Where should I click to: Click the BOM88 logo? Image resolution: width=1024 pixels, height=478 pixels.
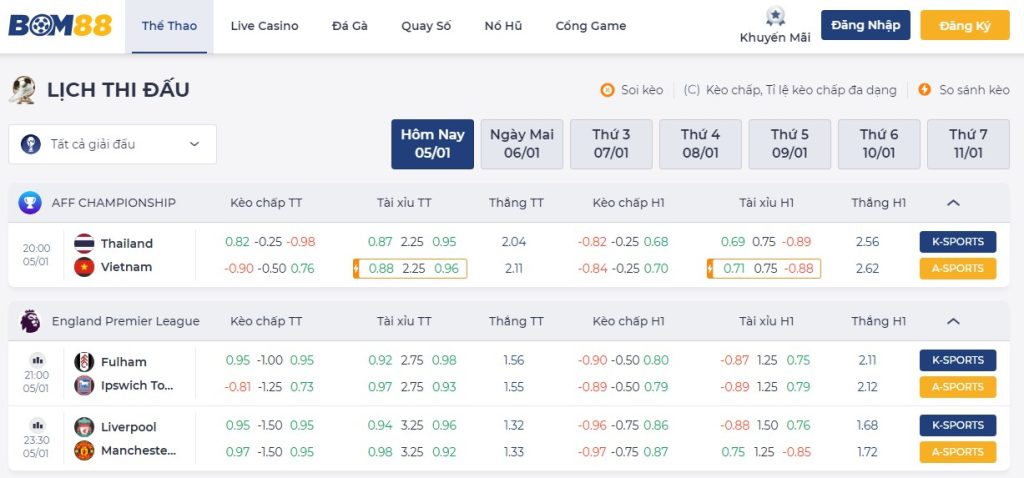(60, 25)
